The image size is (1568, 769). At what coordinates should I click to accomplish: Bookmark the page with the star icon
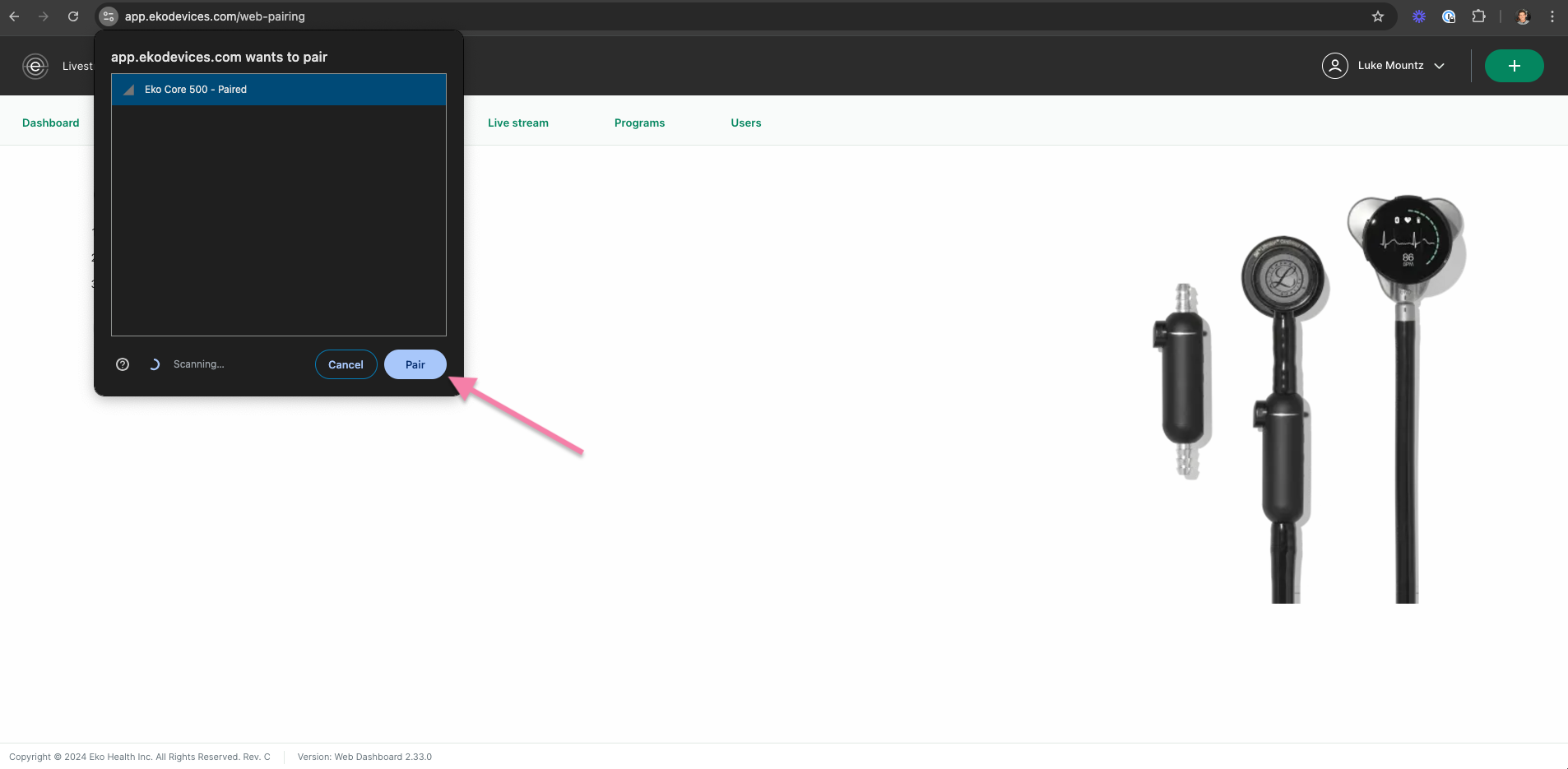tap(1378, 16)
